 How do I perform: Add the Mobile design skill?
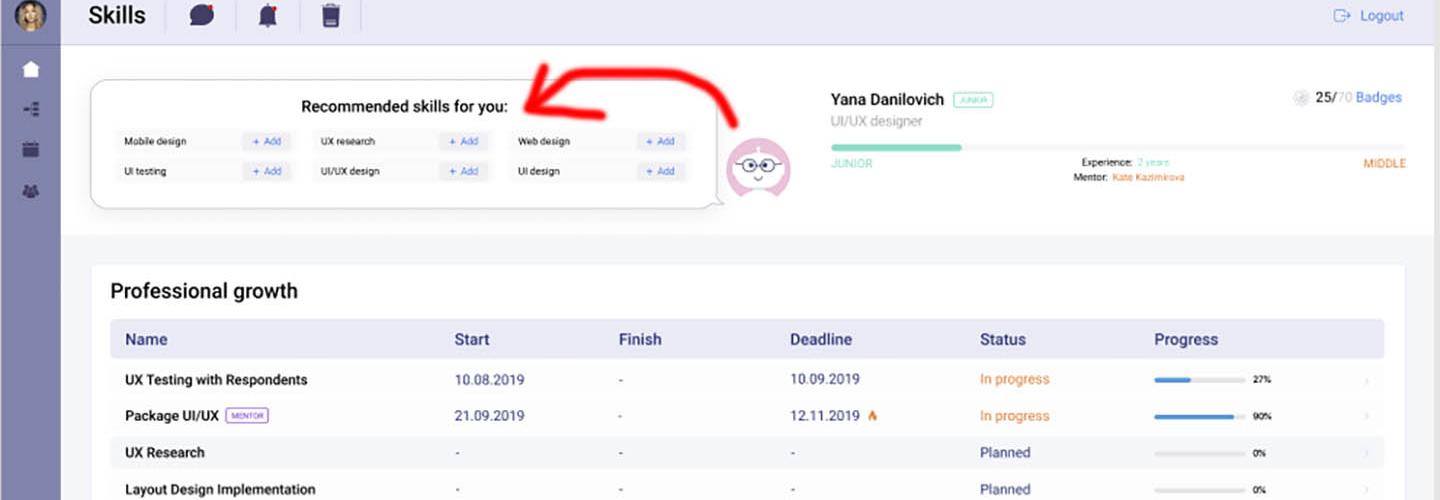point(267,142)
